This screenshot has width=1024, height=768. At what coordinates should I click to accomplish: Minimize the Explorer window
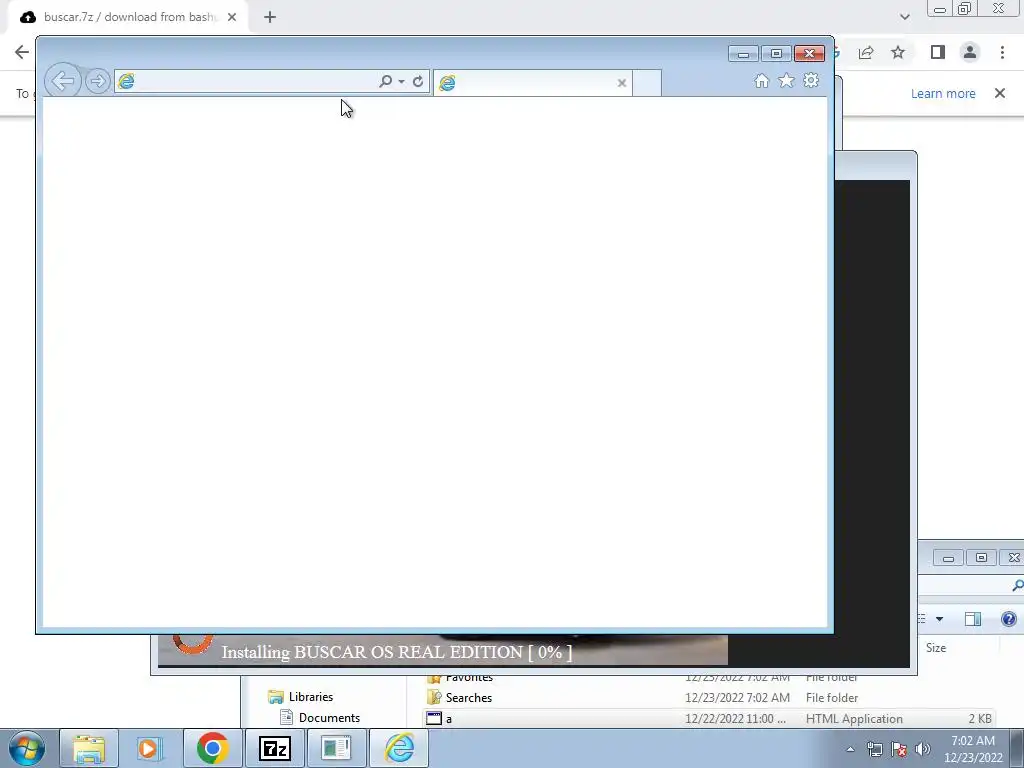click(x=948, y=558)
